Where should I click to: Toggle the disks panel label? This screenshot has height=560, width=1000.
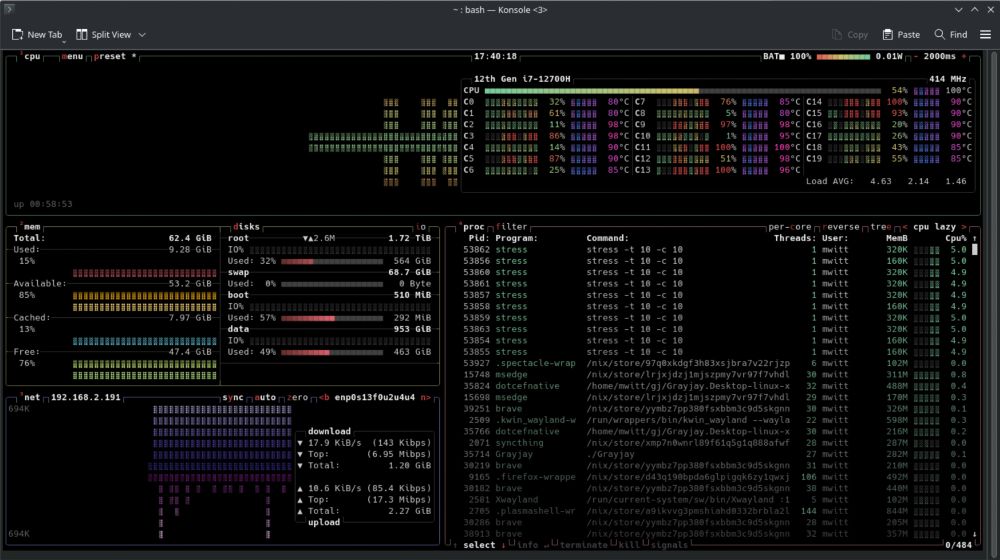(x=246, y=226)
